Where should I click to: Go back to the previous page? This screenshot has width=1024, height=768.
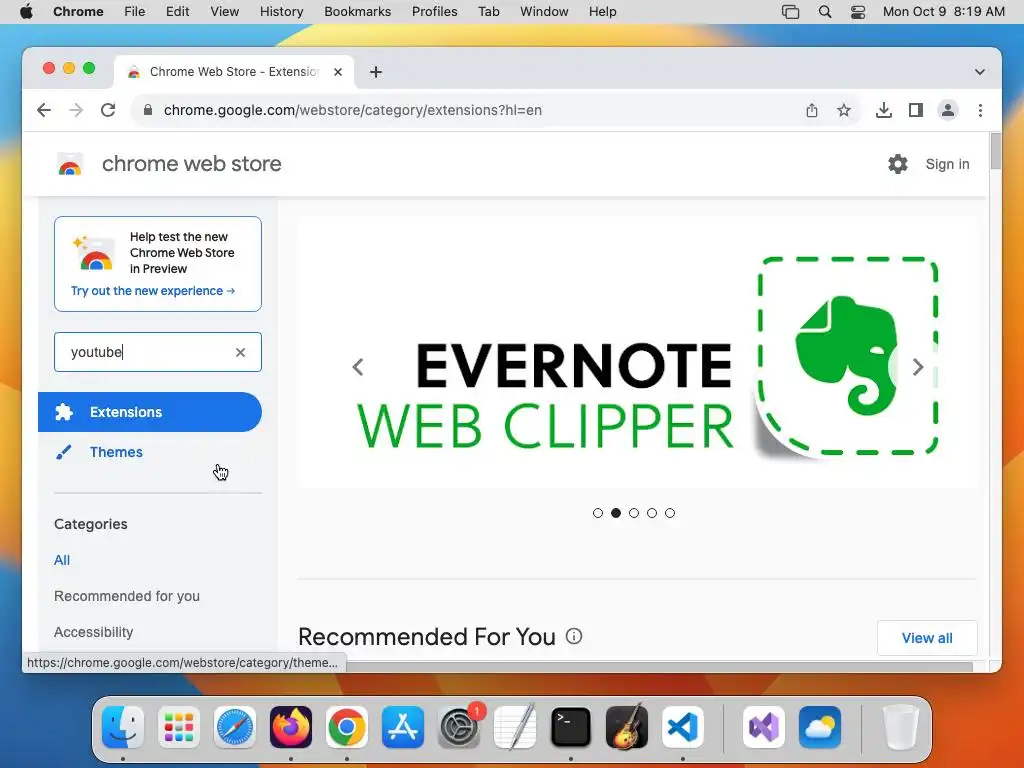pyautogui.click(x=44, y=110)
